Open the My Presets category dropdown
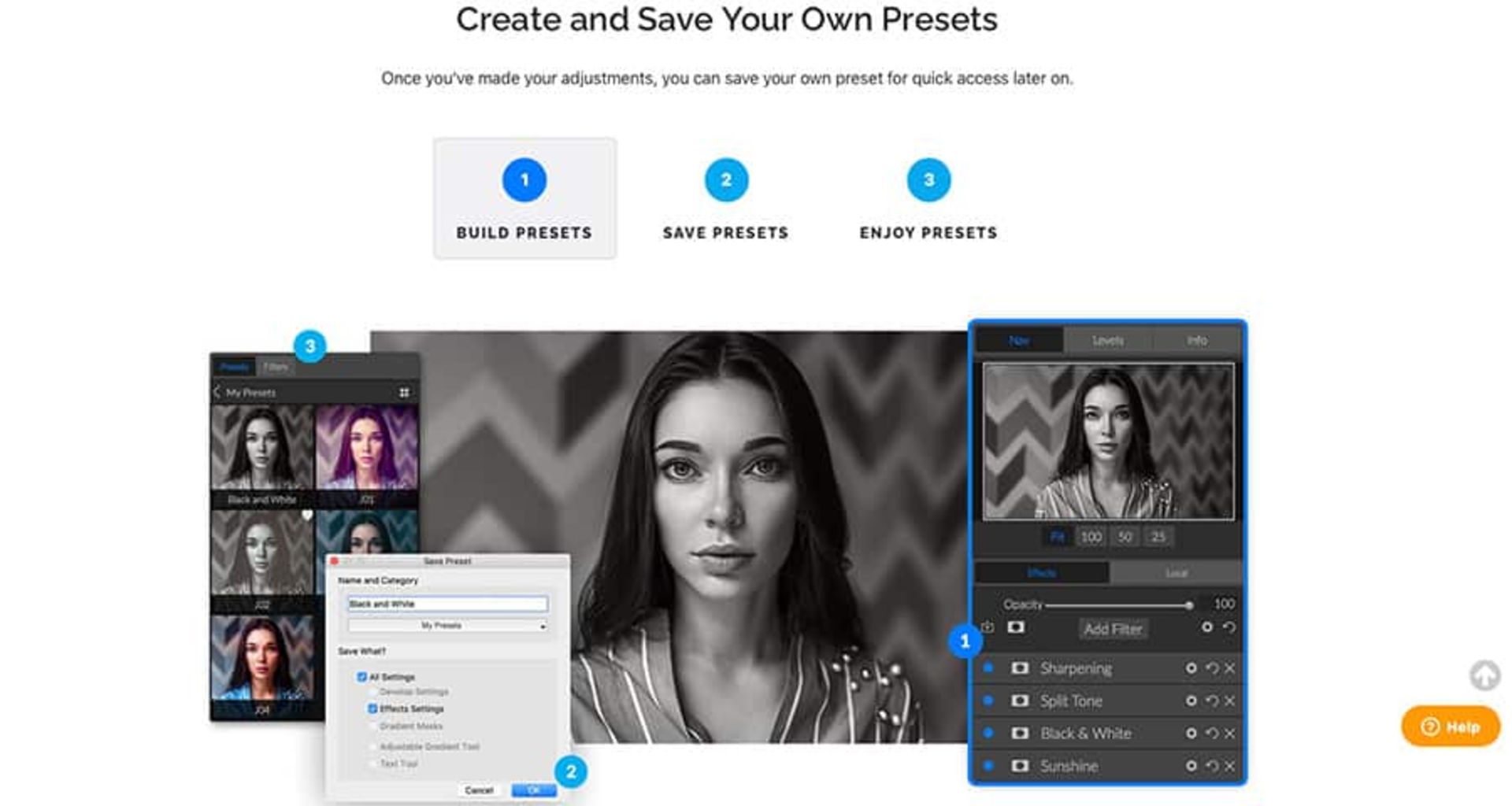This screenshot has width=1512, height=806. [x=447, y=626]
